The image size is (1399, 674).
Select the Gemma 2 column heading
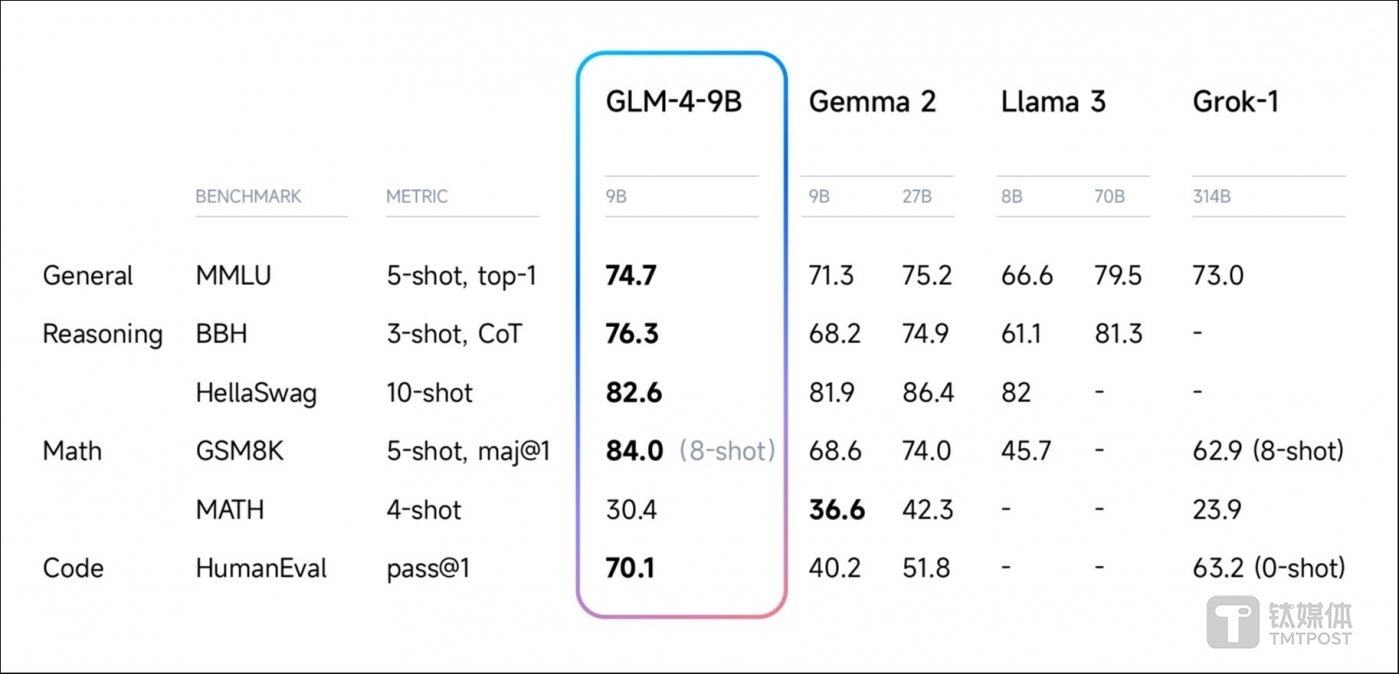(x=872, y=102)
